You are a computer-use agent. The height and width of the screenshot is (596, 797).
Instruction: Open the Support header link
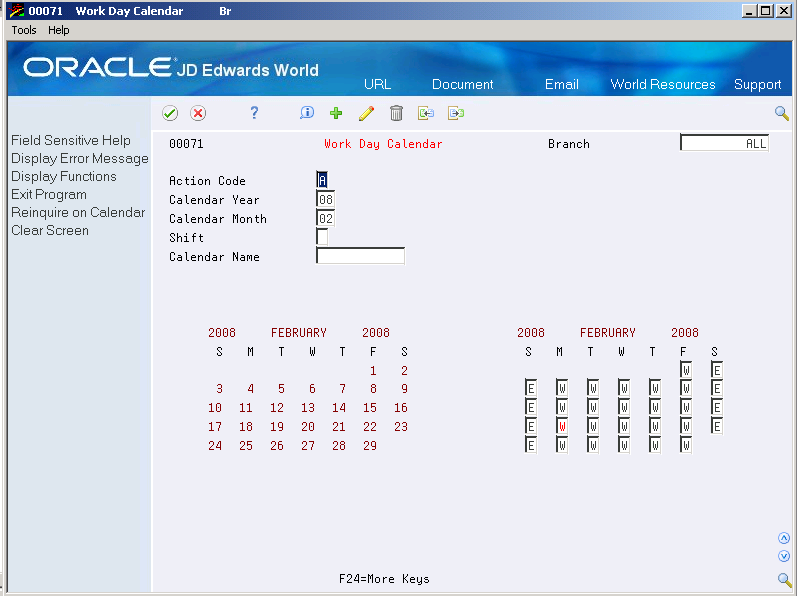point(757,84)
